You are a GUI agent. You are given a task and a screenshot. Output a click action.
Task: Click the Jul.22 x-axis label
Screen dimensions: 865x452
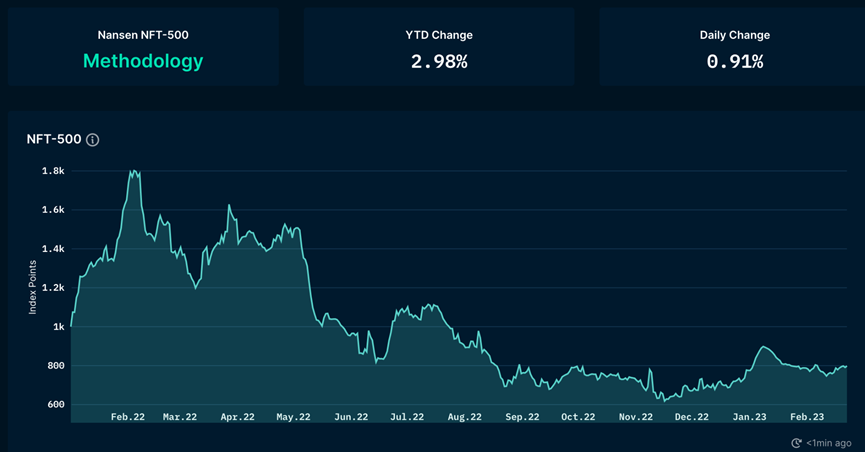point(407,417)
